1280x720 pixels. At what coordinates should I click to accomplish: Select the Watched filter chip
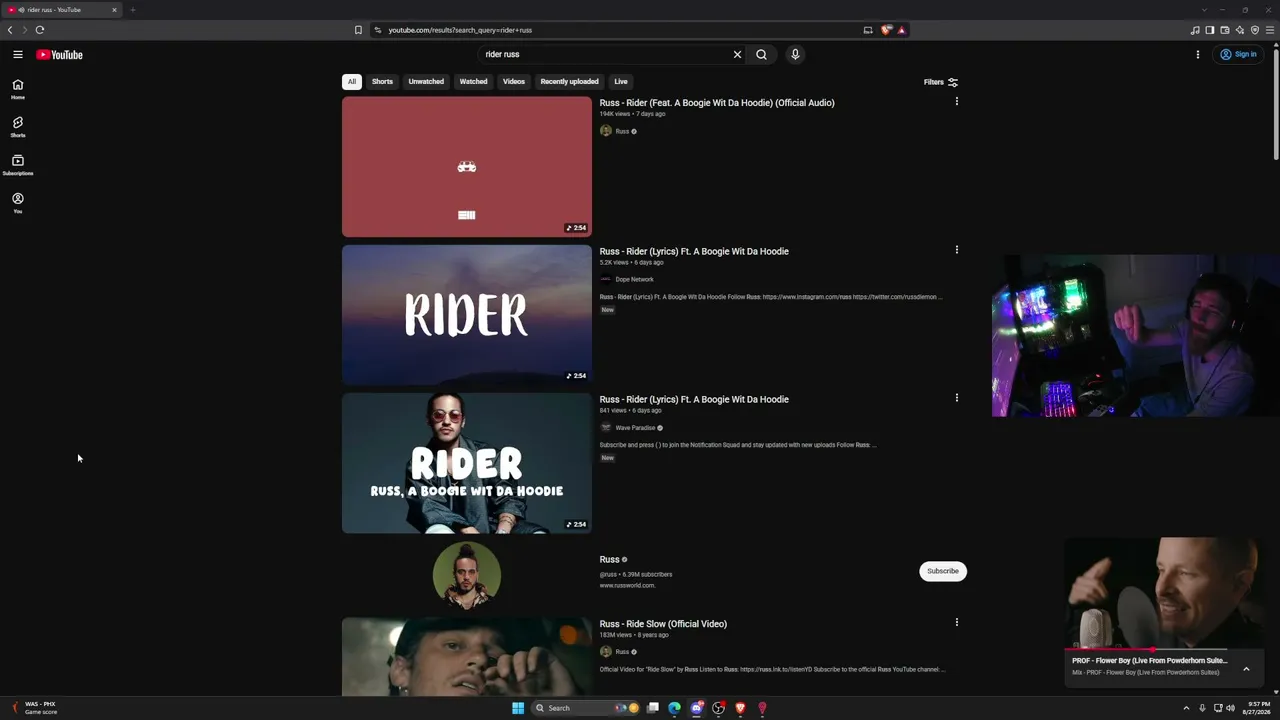474,82
